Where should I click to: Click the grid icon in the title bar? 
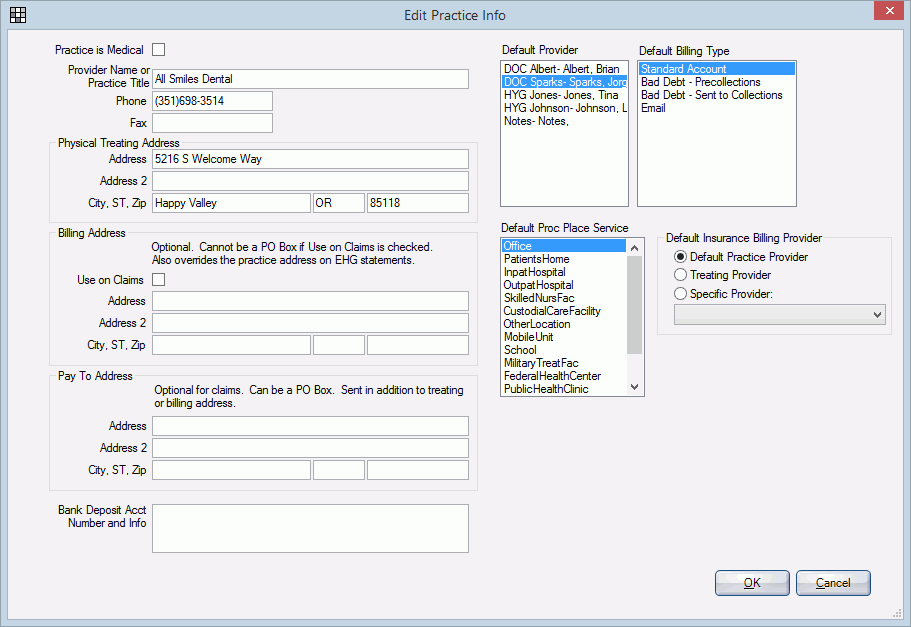(17, 14)
